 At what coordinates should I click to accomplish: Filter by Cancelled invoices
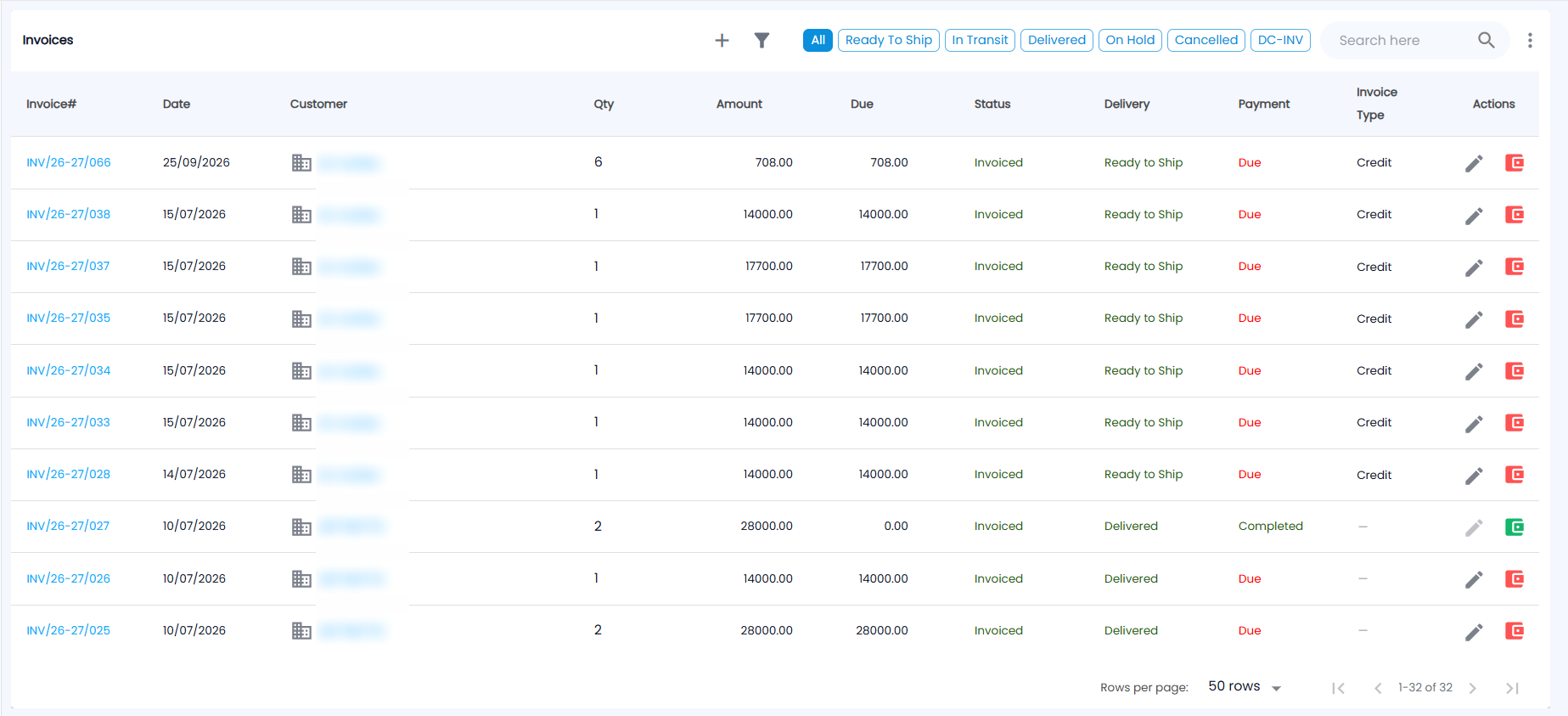tap(1206, 40)
